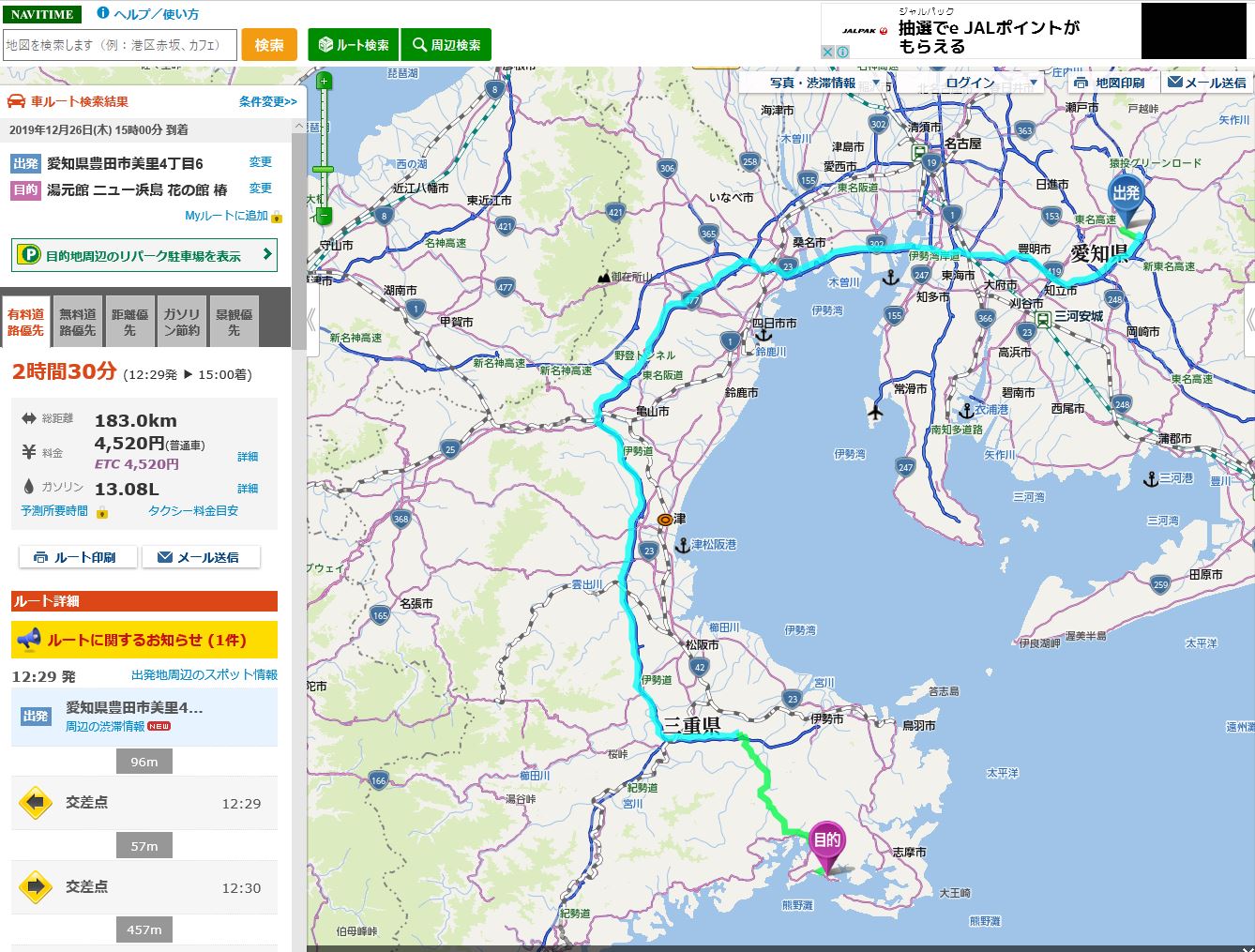Click the left-turn arrow intersection icon
The image size is (1255, 952).
(36, 803)
